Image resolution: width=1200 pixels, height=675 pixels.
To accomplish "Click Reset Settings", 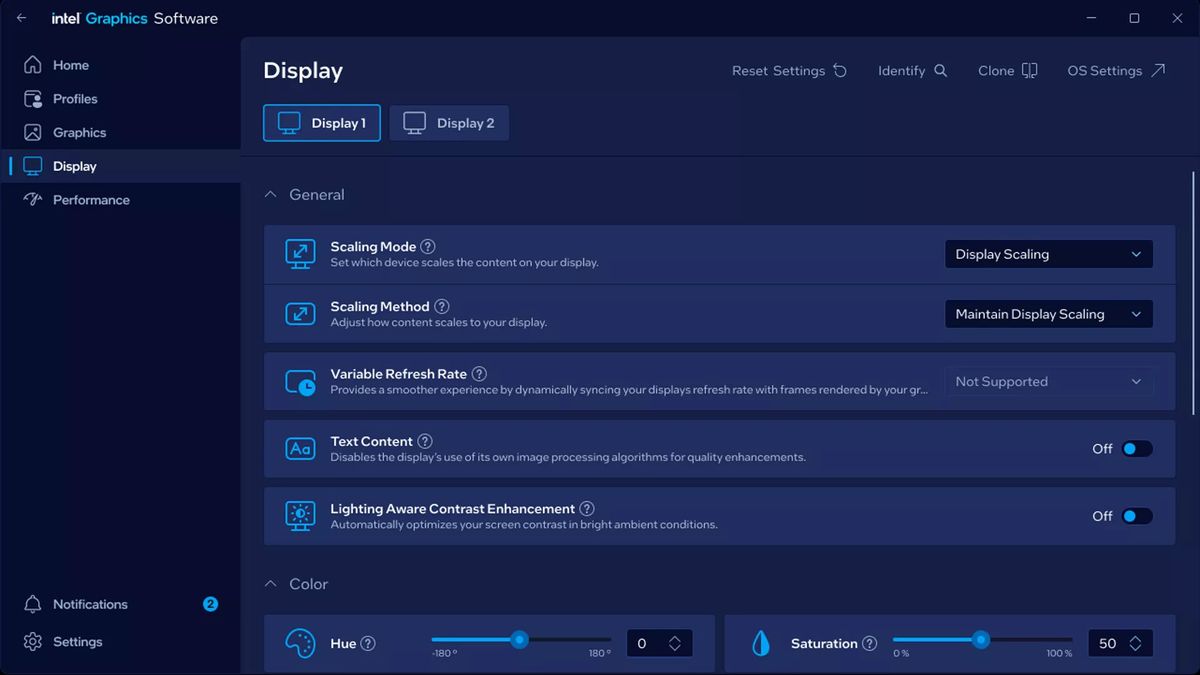I will coord(788,70).
